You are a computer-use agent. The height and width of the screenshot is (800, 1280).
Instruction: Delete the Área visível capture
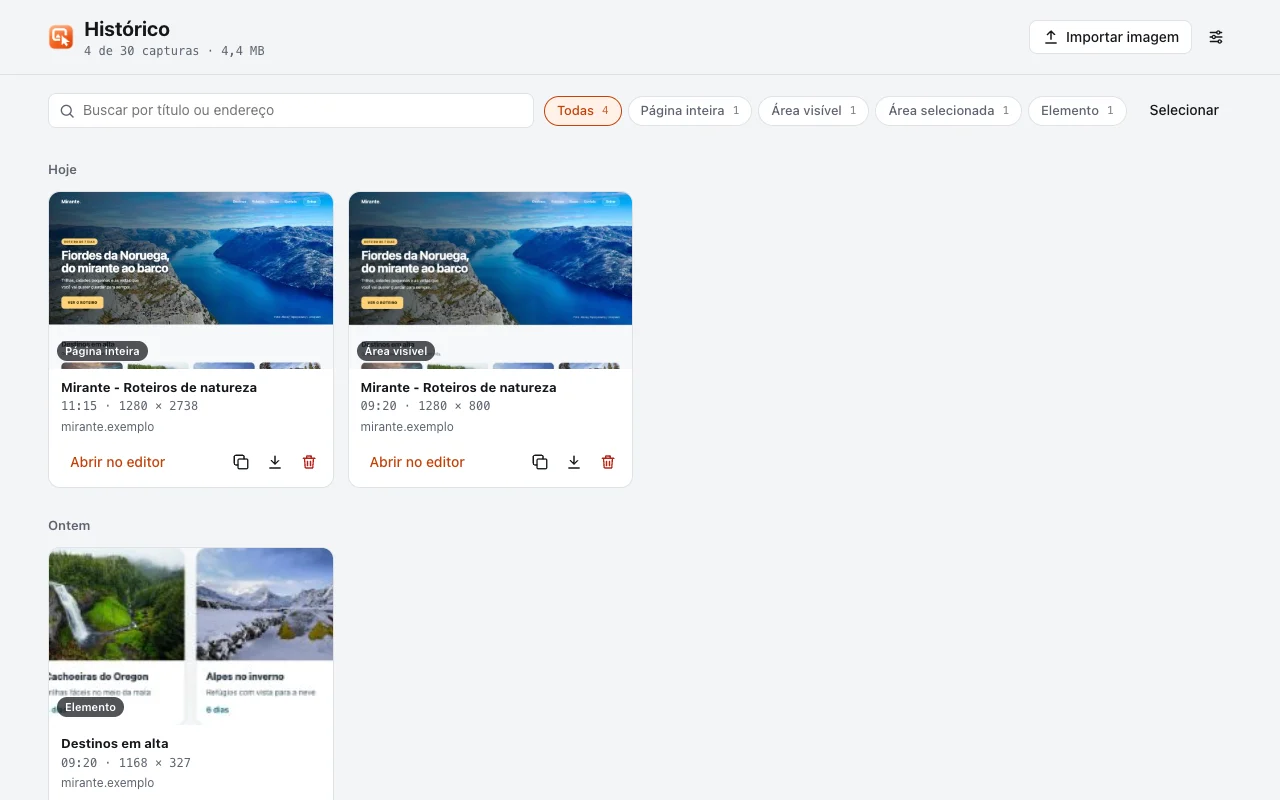608,462
